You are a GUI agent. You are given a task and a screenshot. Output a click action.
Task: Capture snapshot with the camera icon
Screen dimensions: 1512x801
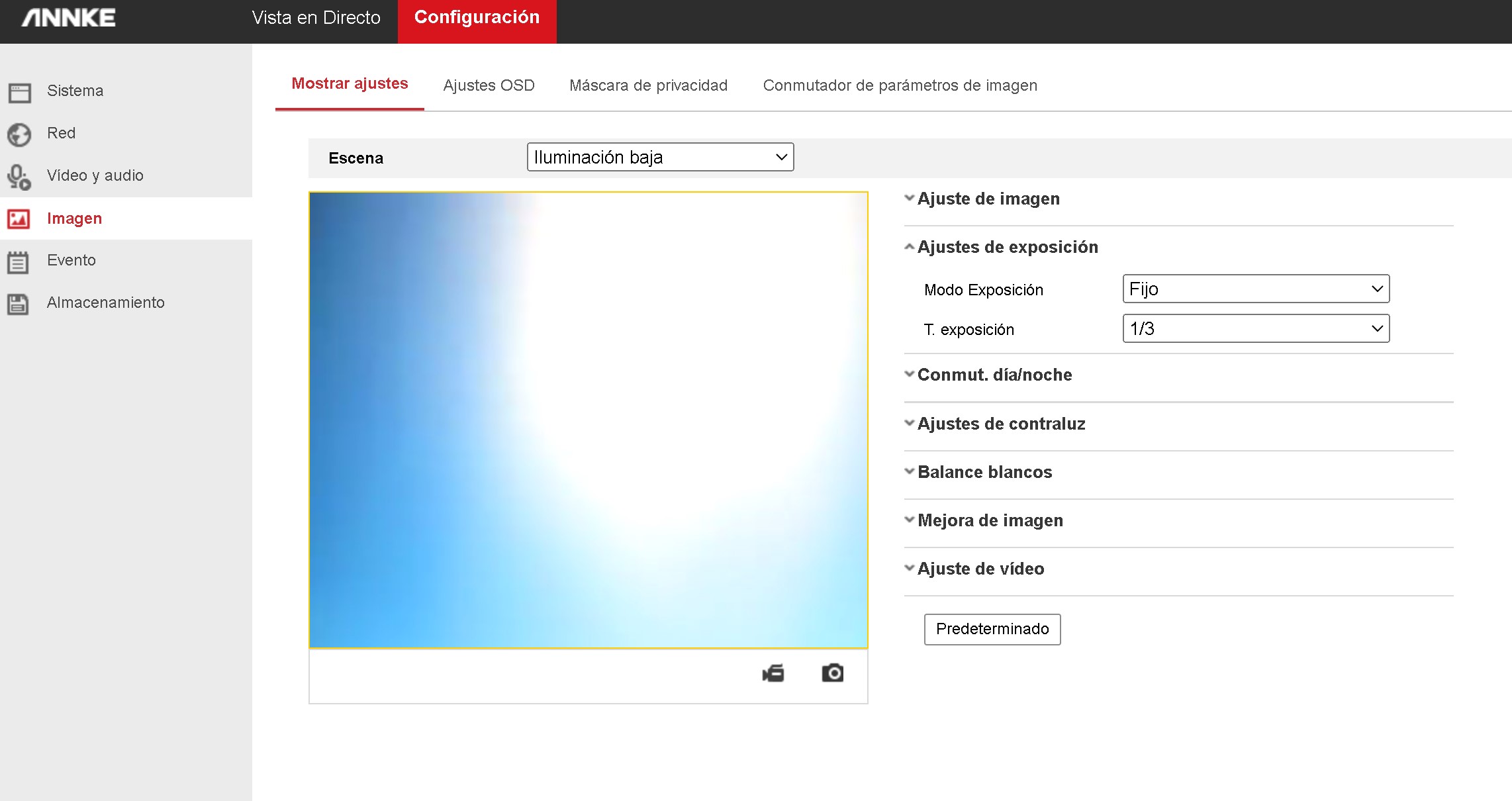[832, 673]
